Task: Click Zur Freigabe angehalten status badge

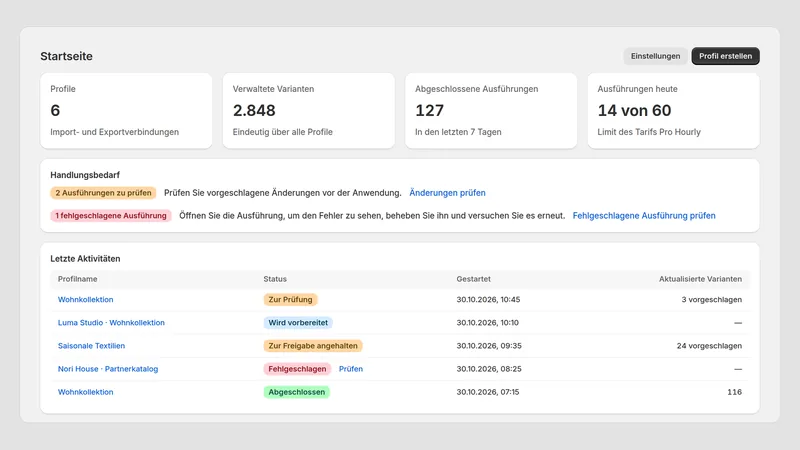Action: coord(313,346)
